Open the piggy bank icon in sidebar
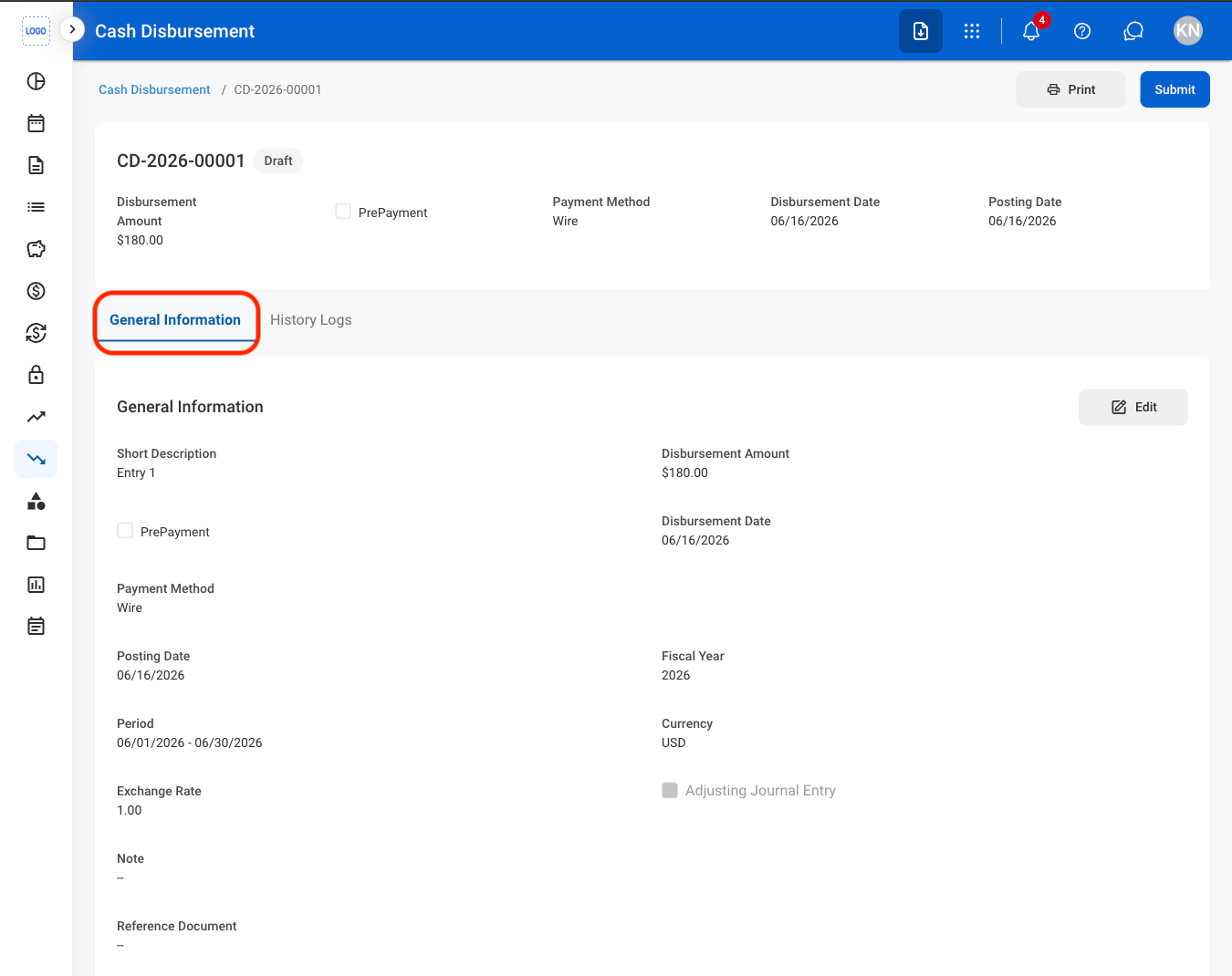 pyautogui.click(x=36, y=249)
